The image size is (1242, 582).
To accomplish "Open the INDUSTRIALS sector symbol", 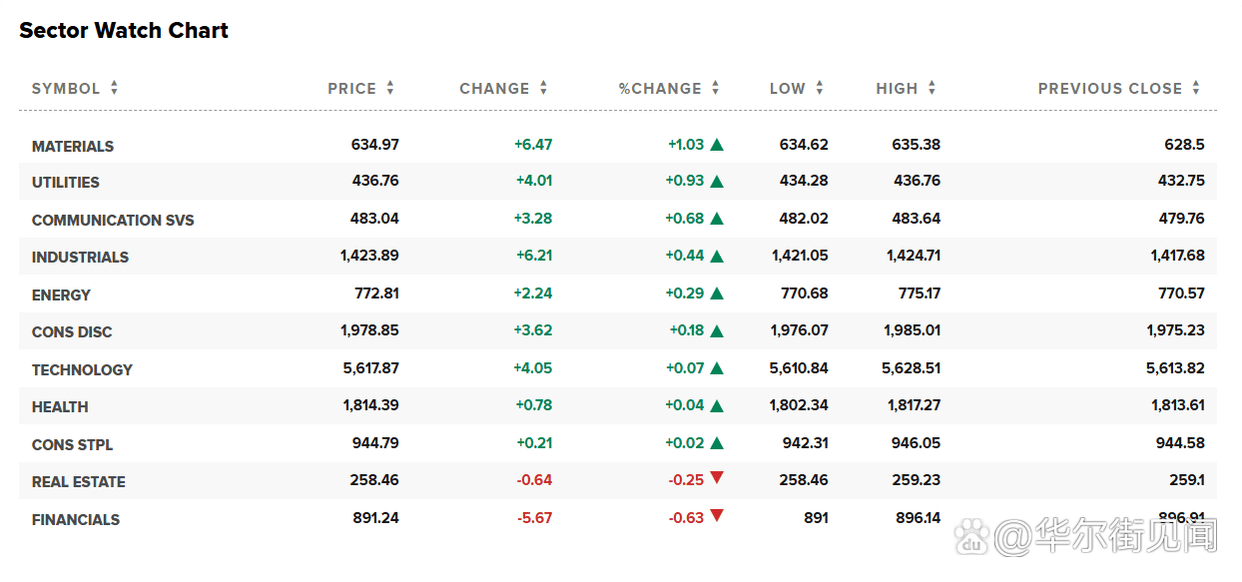I will coord(80,257).
